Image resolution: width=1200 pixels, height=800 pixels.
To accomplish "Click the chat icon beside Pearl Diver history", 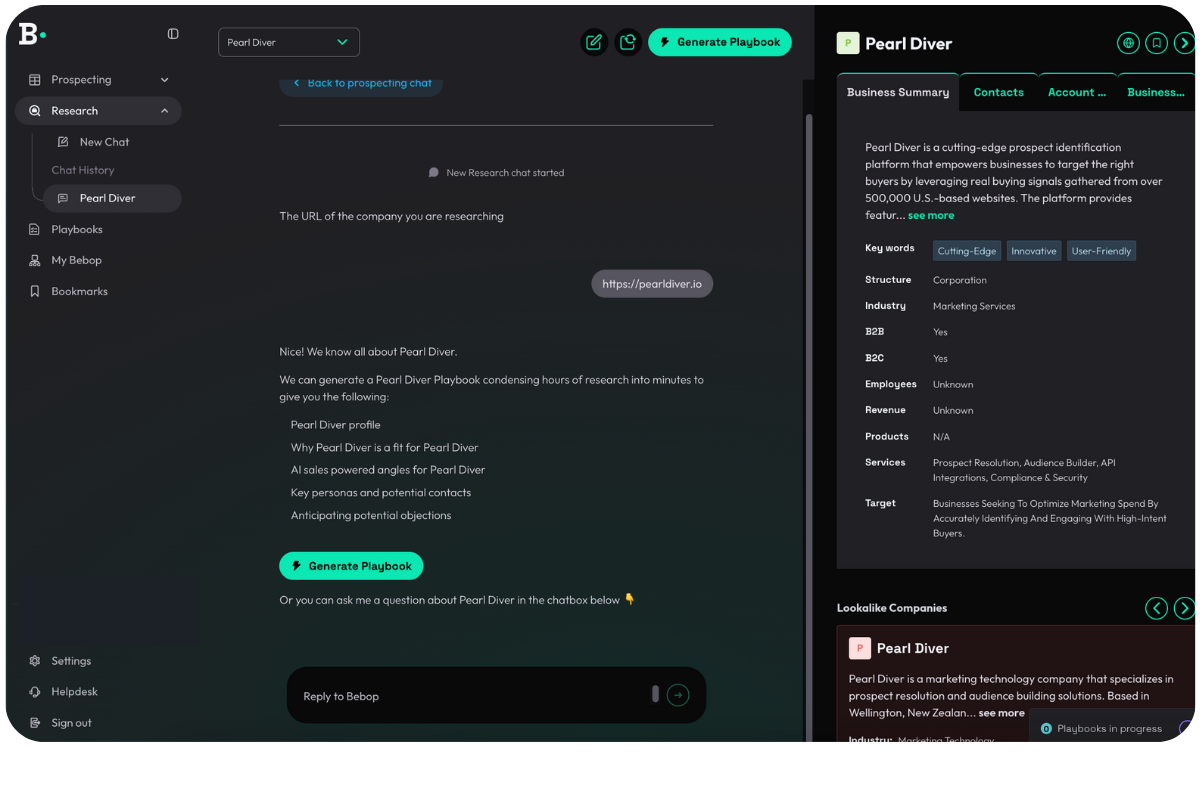I will pyautogui.click(x=63, y=198).
